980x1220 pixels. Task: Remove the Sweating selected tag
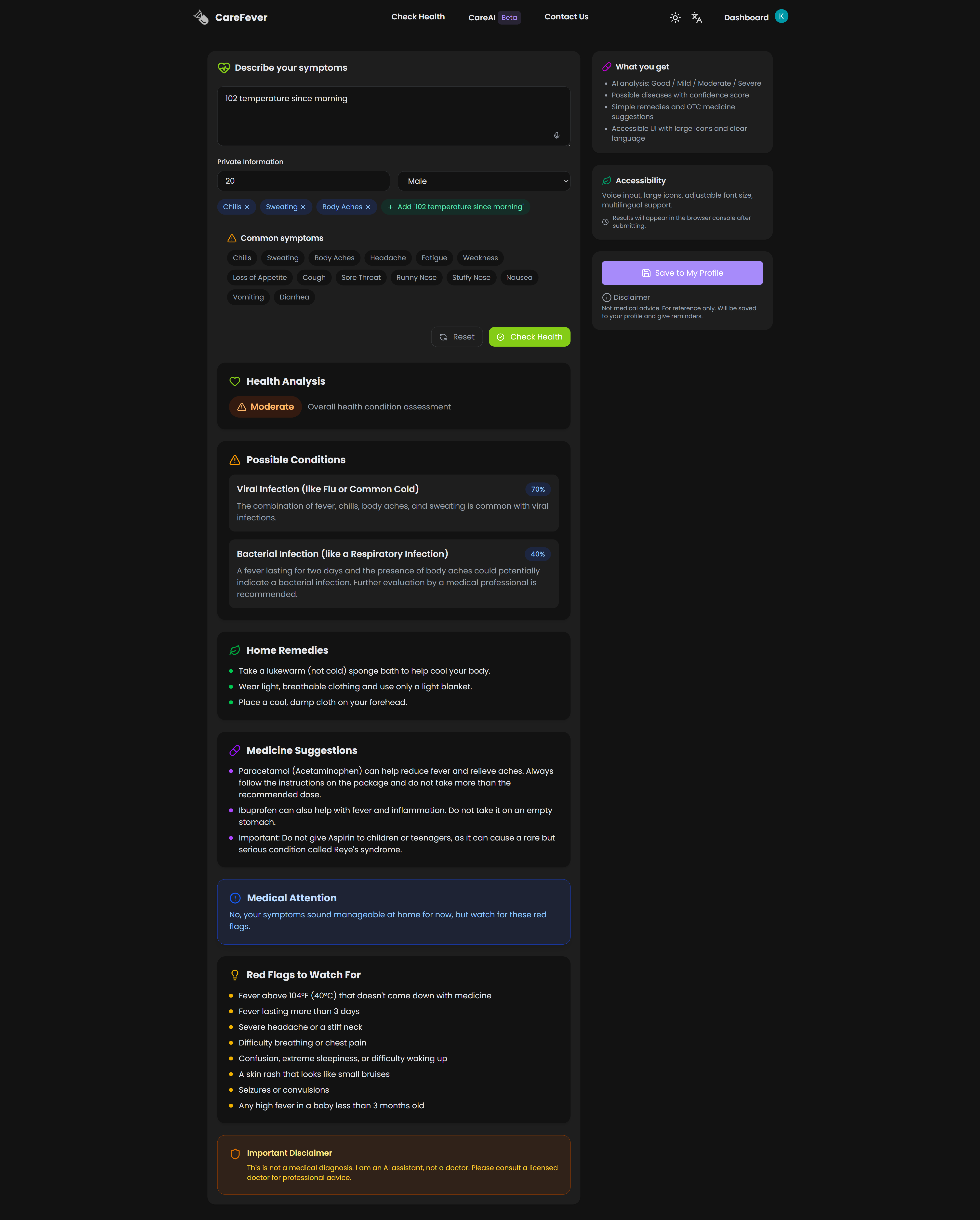(x=303, y=207)
